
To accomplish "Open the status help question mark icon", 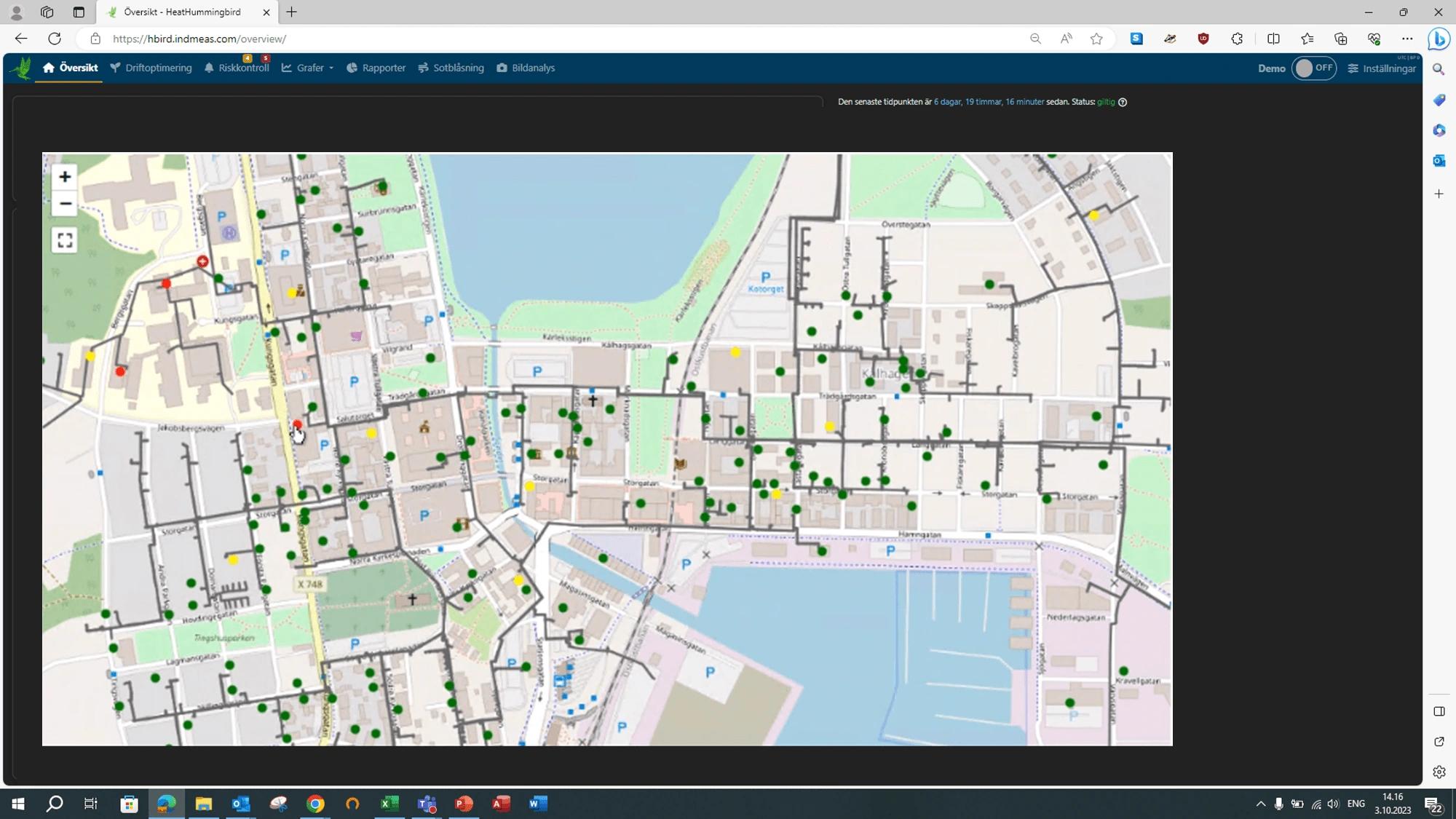I will [x=1123, y=102].
